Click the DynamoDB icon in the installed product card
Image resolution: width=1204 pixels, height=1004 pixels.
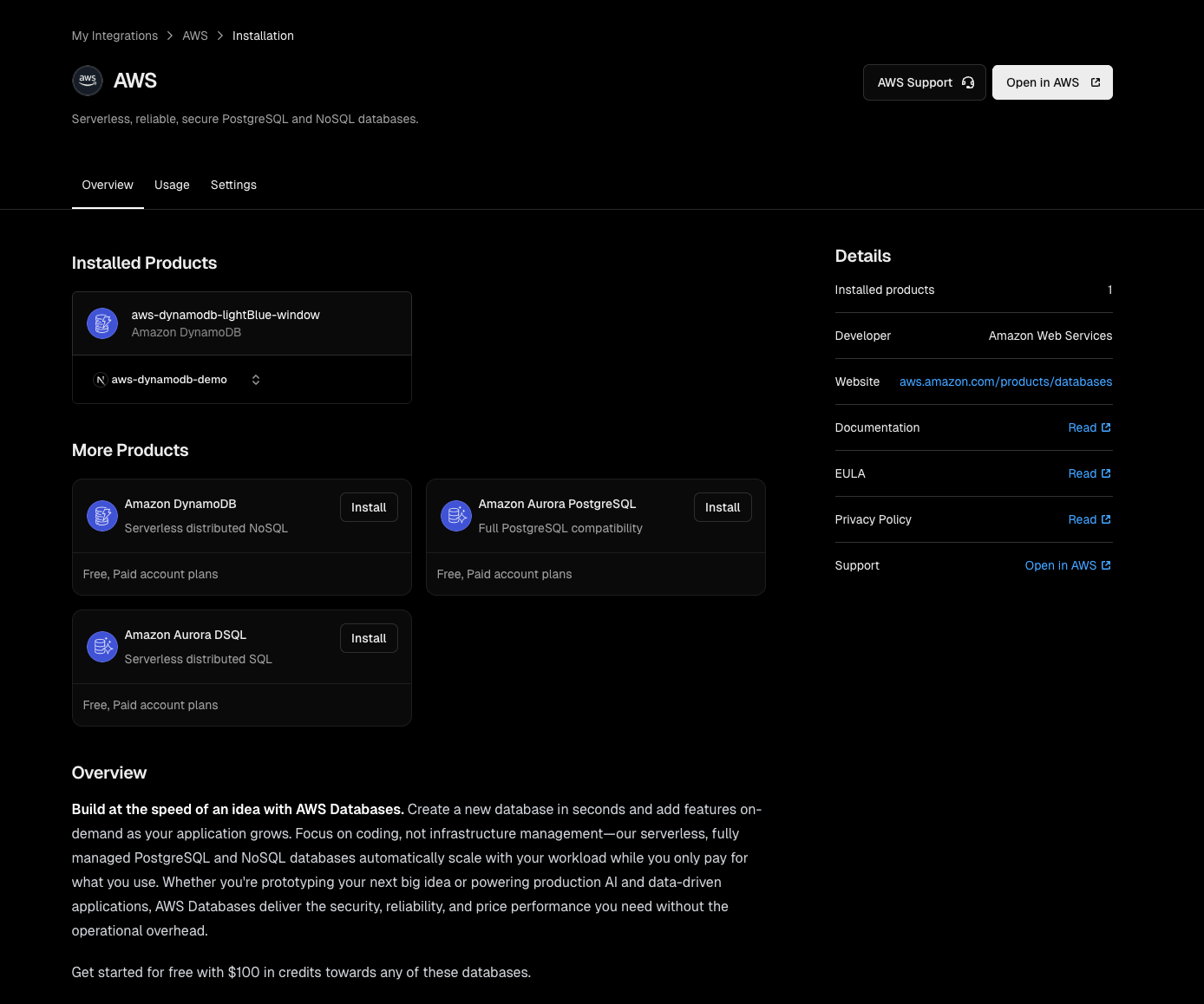pos(102,323)
